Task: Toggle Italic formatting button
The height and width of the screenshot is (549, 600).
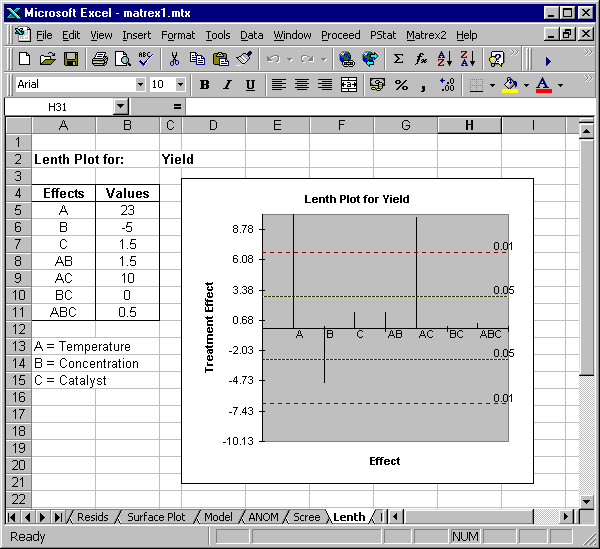Action: pos(228,85)
